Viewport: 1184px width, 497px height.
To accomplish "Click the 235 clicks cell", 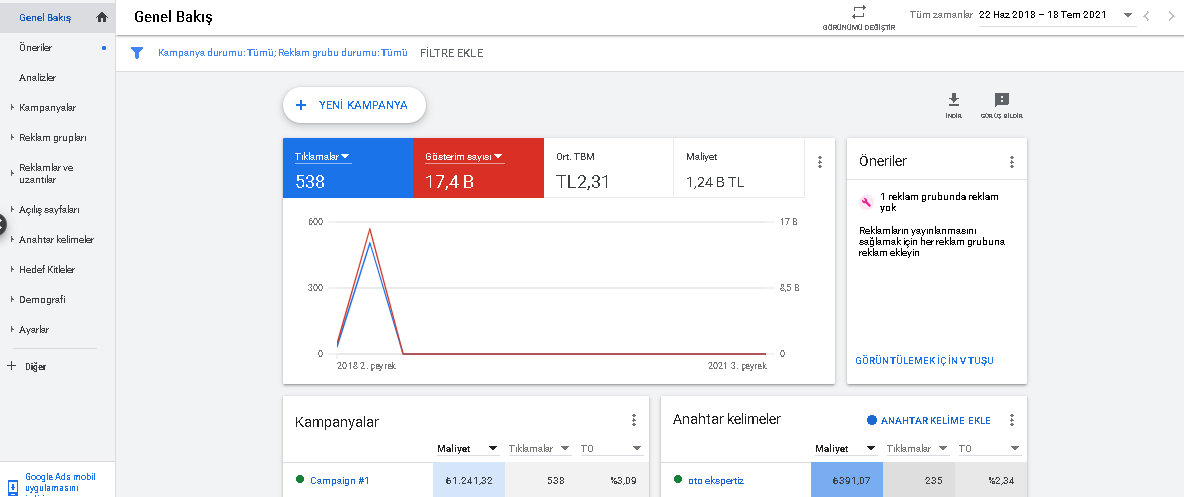I will pos(918,480).
